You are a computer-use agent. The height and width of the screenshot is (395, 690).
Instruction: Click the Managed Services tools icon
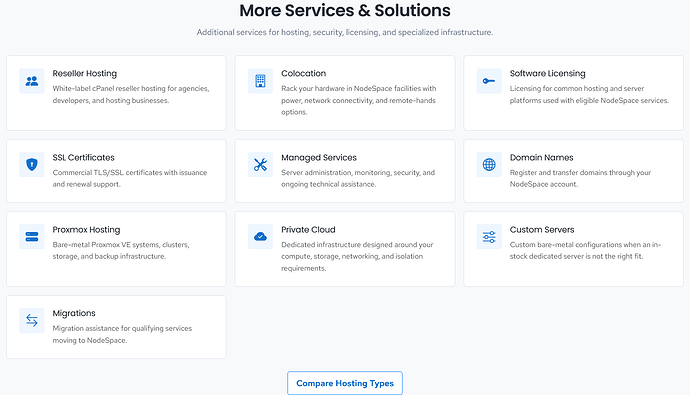[x=261, y=165]
